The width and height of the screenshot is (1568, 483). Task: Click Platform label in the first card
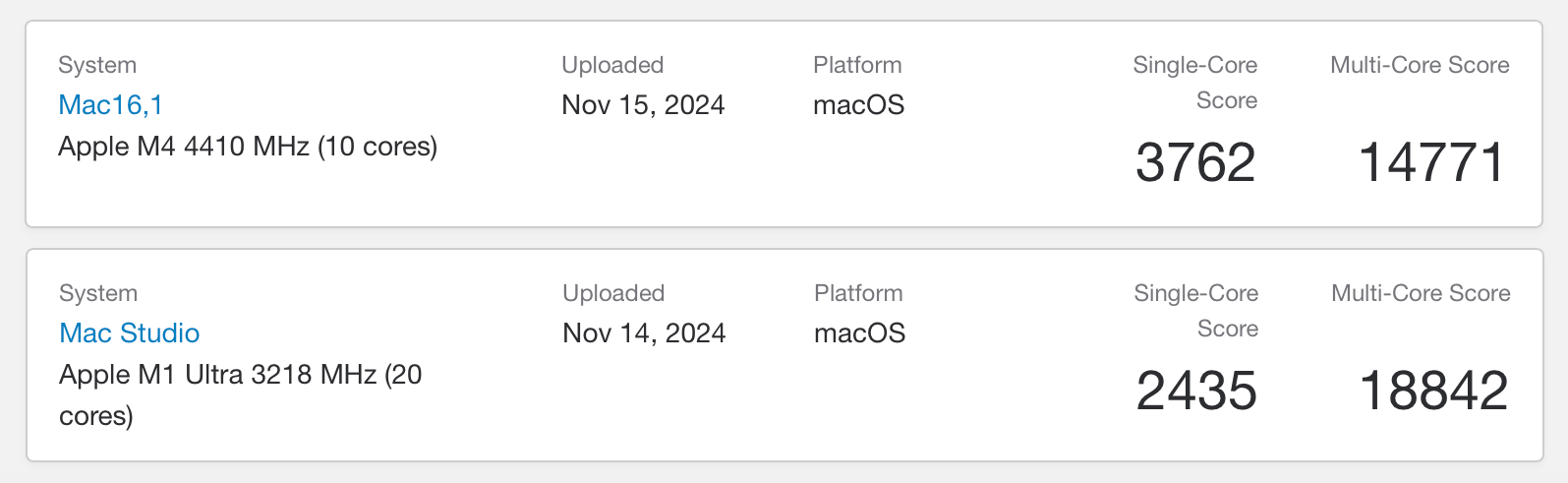click(x=857, y=65)
